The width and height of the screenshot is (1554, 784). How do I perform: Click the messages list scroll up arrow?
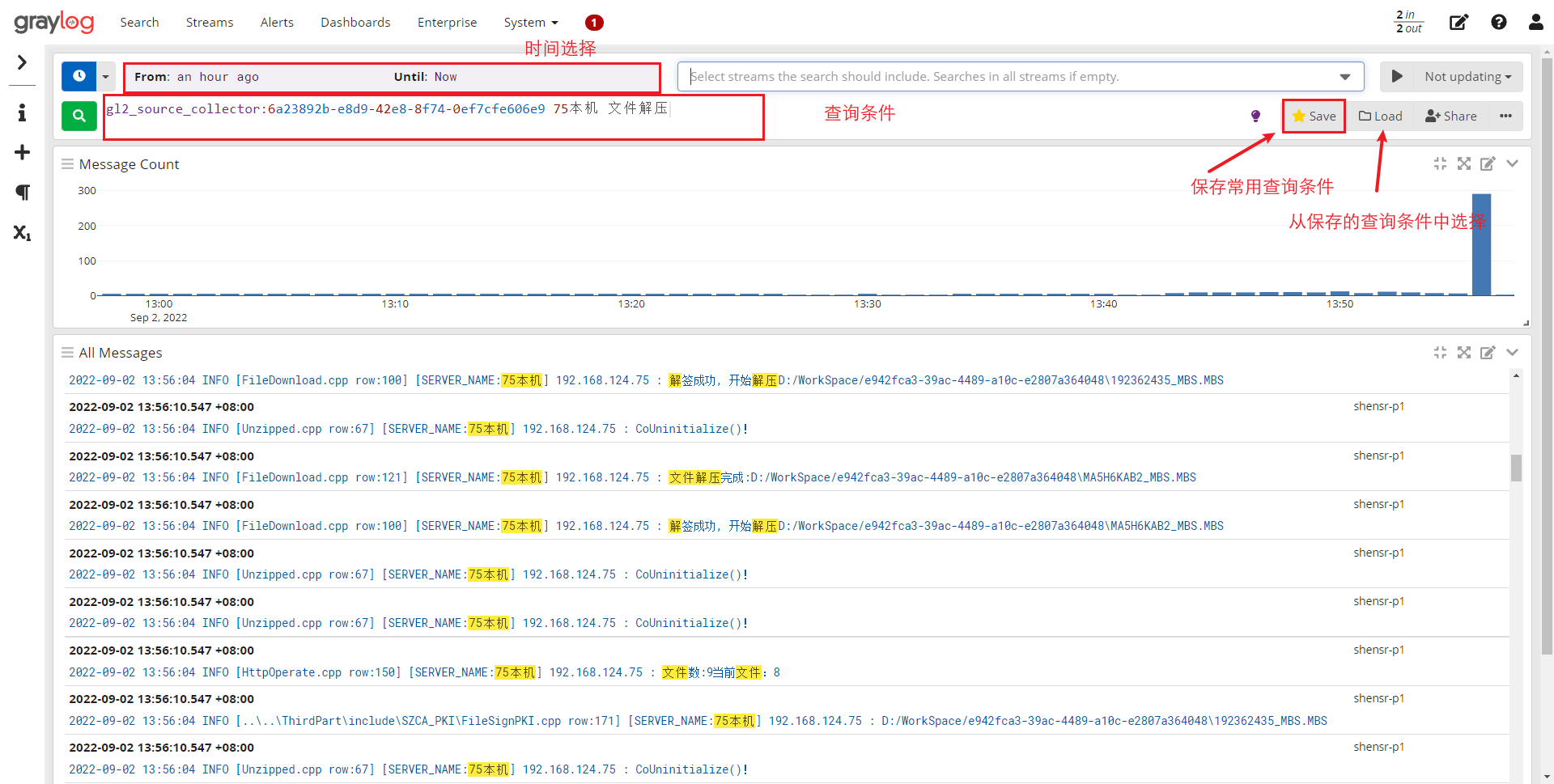[1516, 375]
